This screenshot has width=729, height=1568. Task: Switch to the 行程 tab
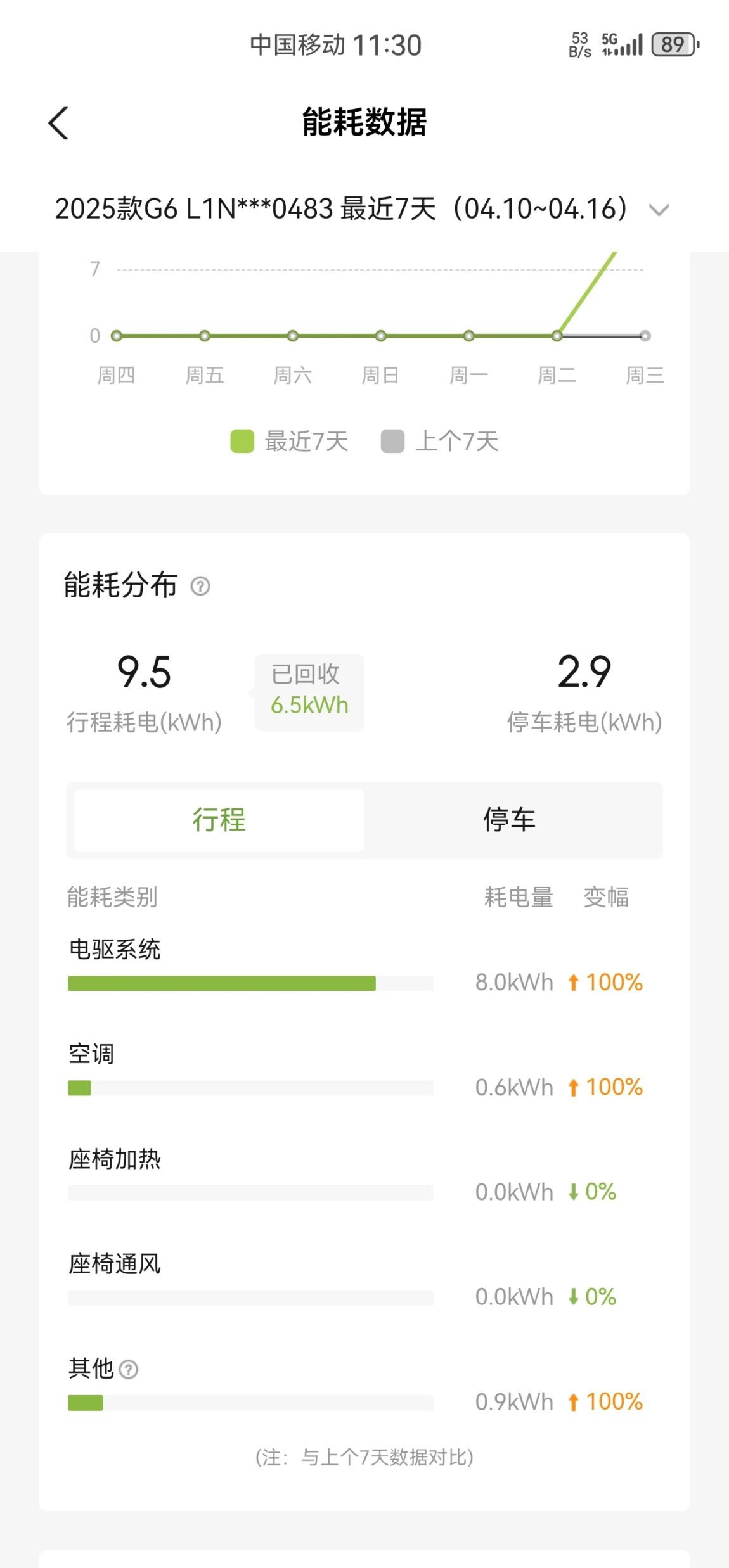click(219, 820)
